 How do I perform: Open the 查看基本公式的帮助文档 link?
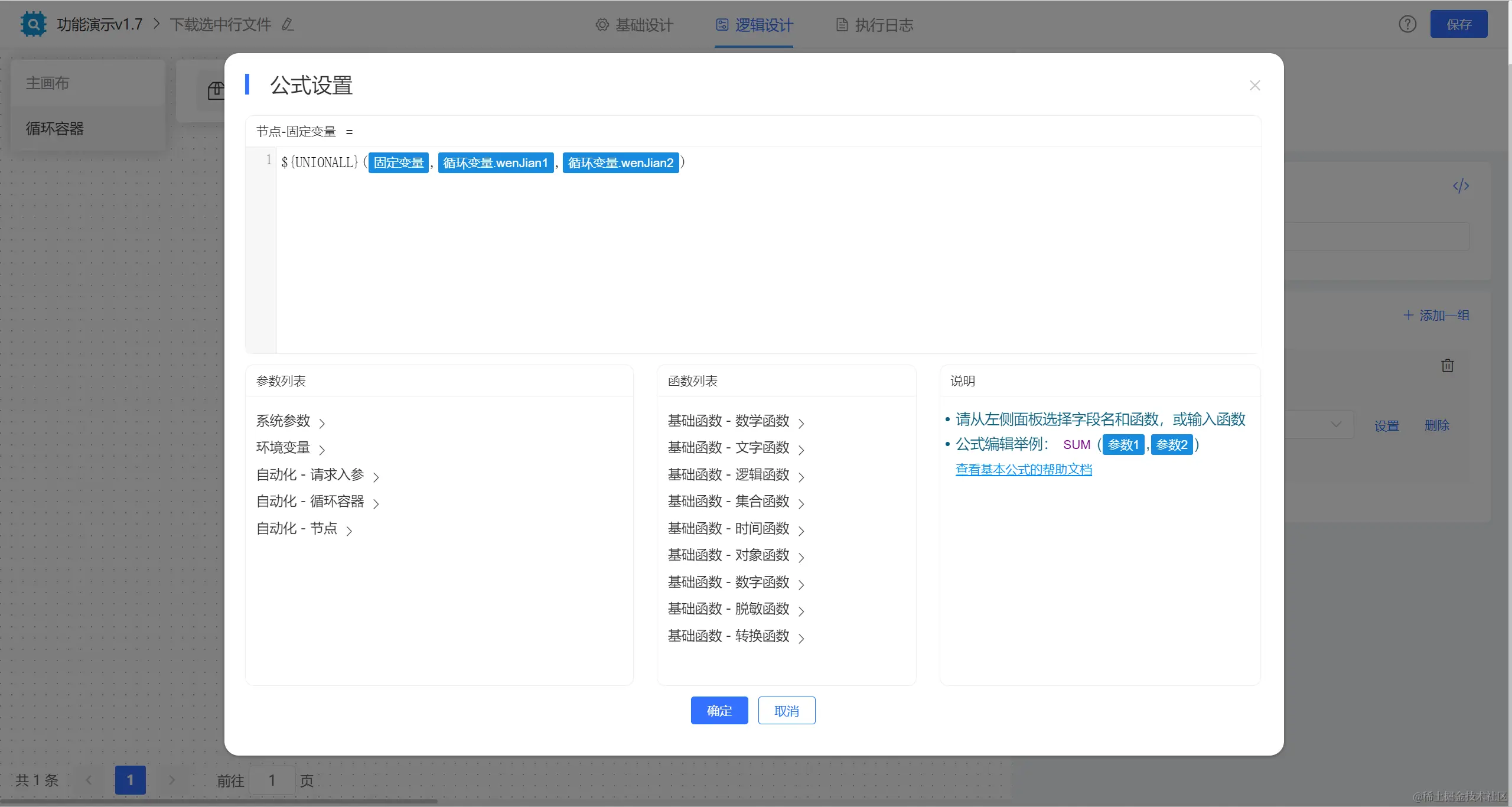pos(1023,470)
